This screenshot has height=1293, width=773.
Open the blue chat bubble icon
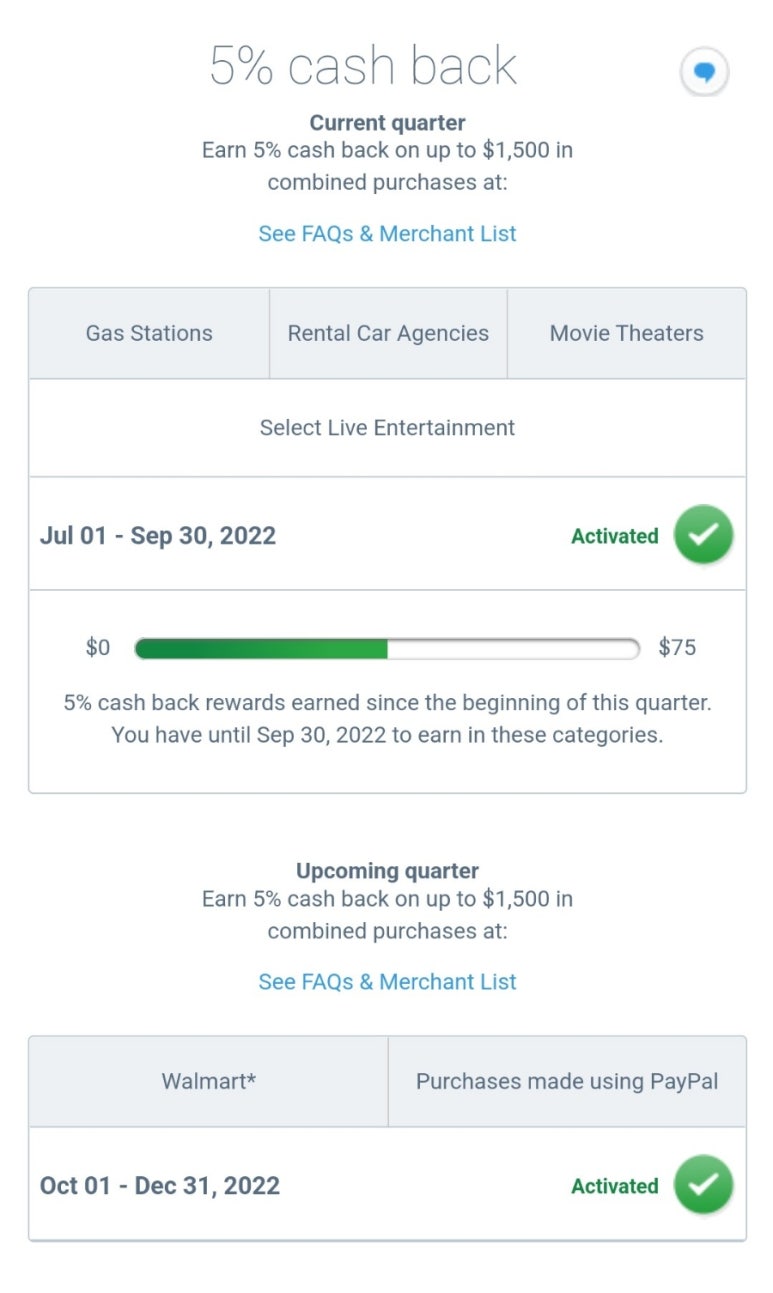(704, 72)
